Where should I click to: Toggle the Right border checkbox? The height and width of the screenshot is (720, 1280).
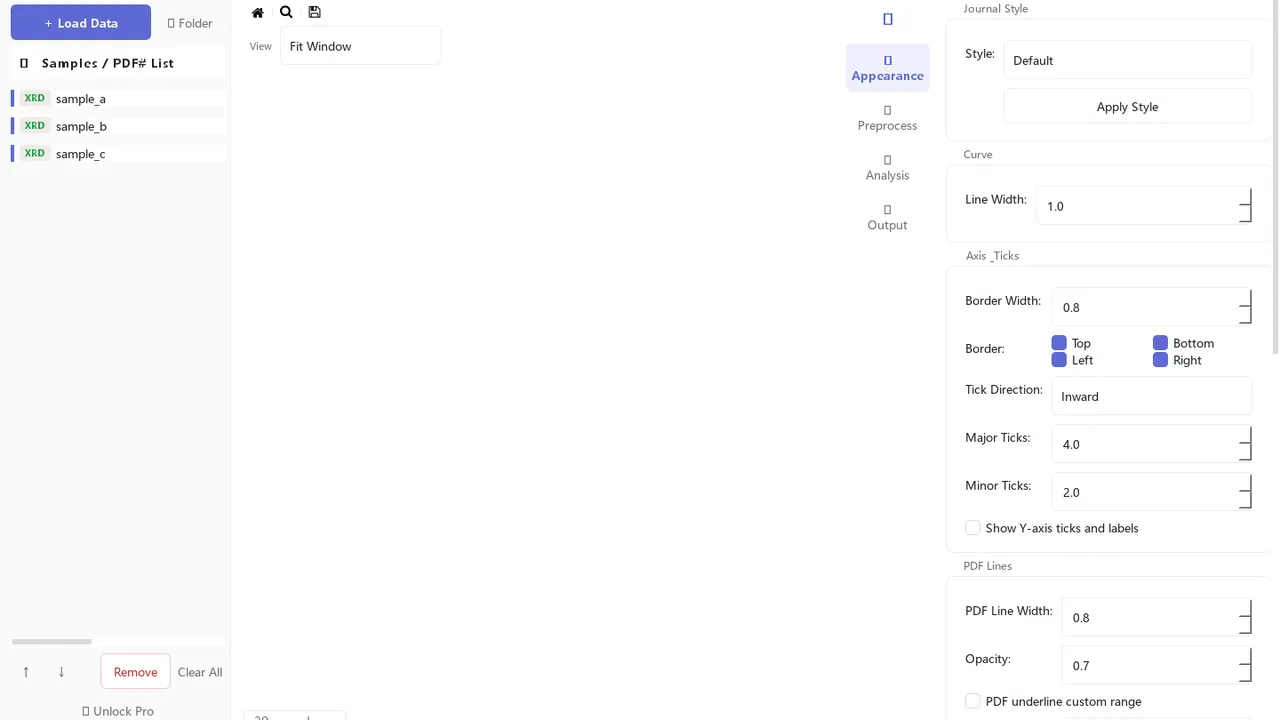(1160, 360)
